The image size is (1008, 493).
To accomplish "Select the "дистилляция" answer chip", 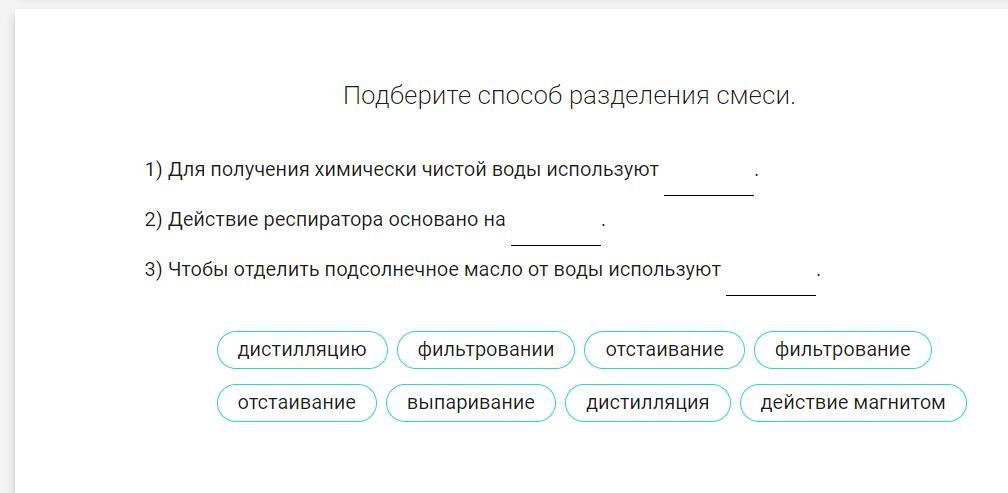I will 647,403.
